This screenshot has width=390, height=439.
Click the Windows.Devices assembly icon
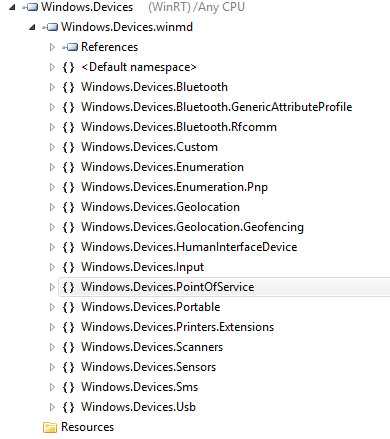(x=30, y=7)
